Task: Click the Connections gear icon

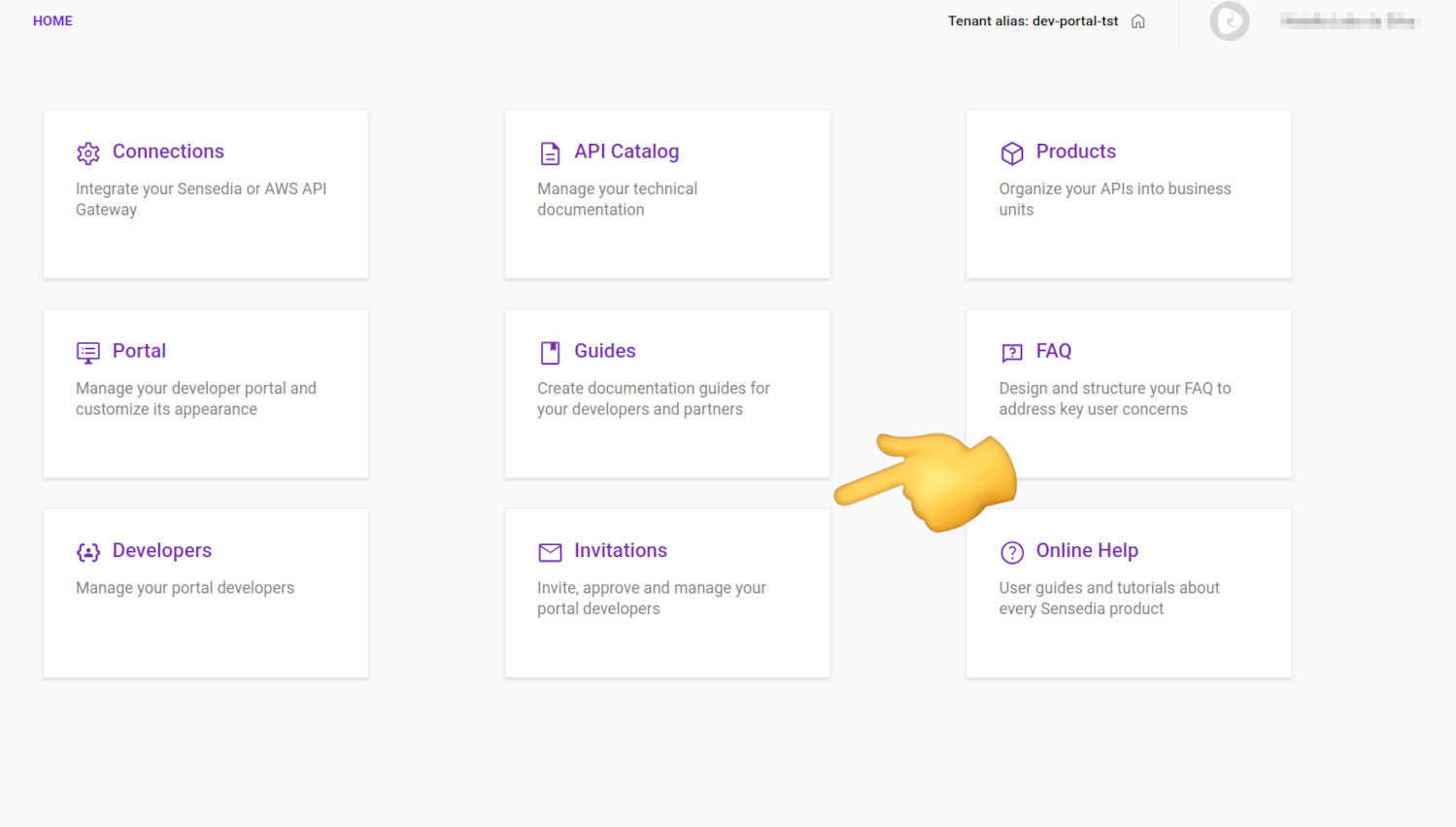Action: click(88, 154)
